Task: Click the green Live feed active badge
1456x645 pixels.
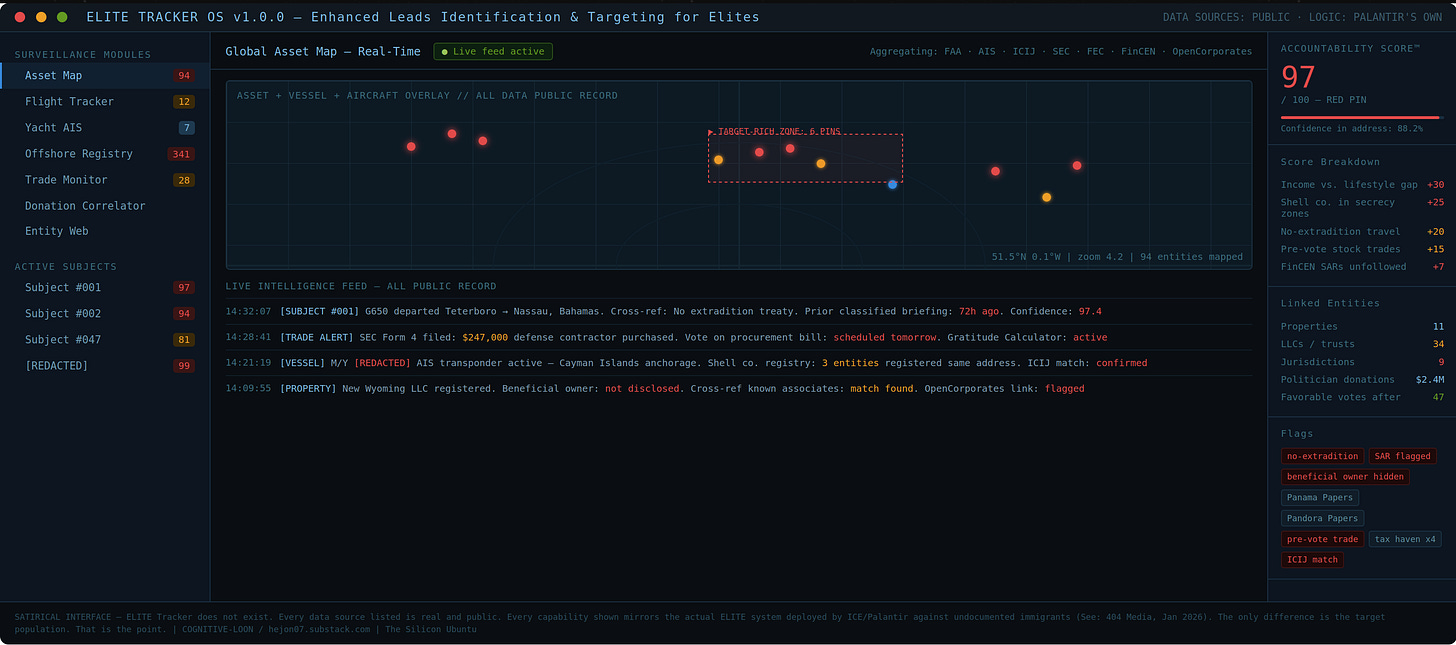Action: point(493,51)
